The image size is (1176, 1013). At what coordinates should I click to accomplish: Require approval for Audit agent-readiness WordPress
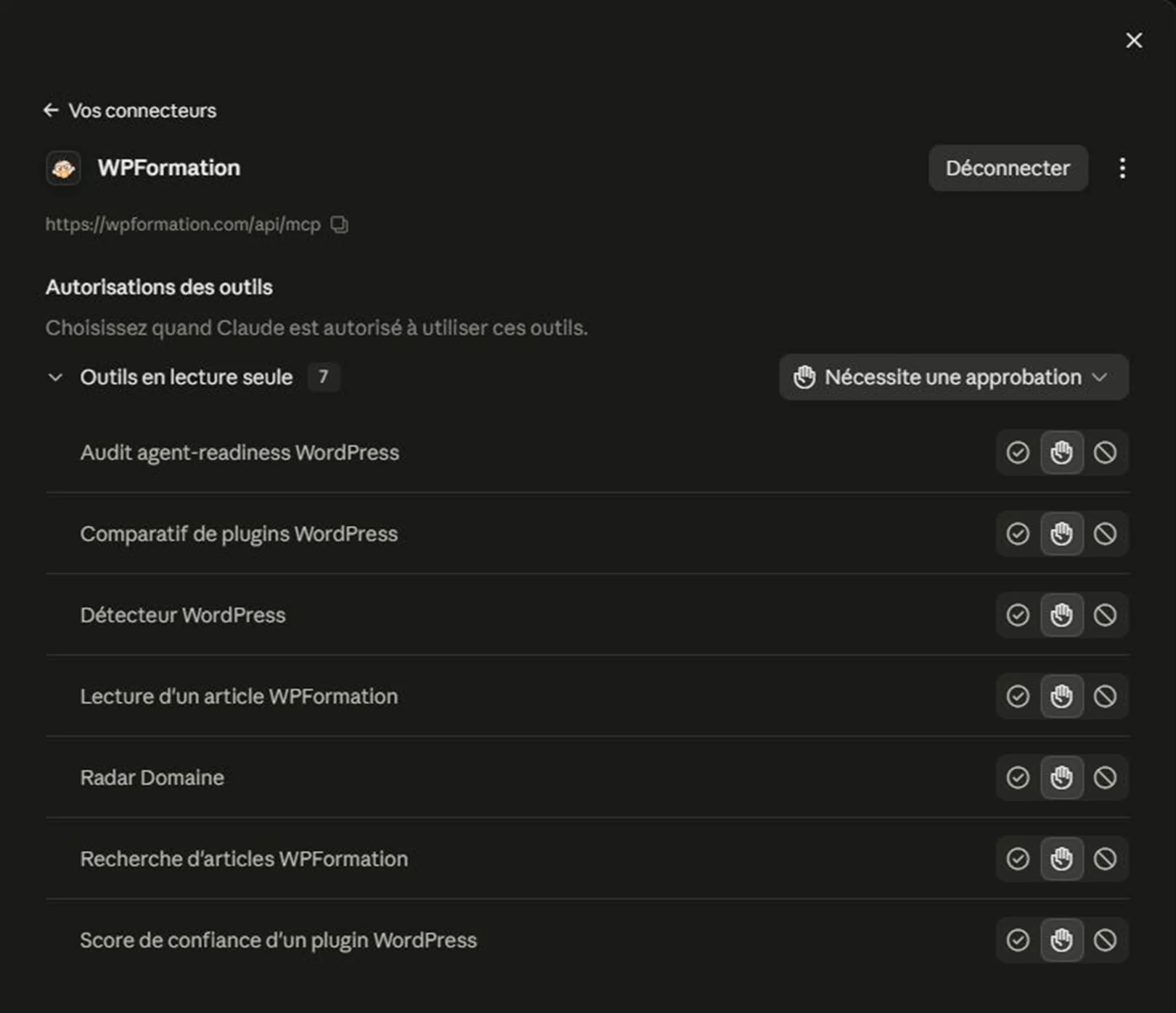pos(1061,453)
